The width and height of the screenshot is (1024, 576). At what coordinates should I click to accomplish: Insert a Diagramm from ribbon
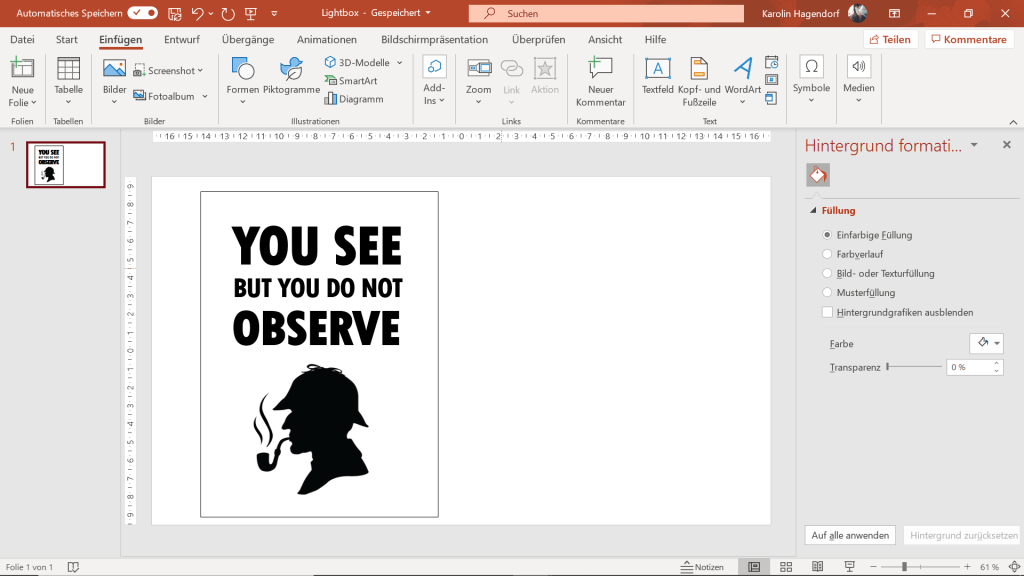[353, 99]
